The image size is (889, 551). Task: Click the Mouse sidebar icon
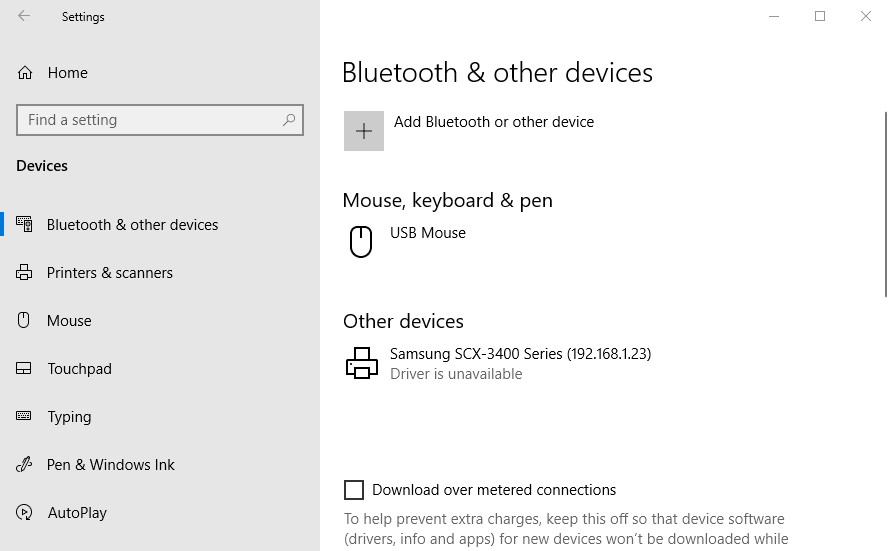23,320
